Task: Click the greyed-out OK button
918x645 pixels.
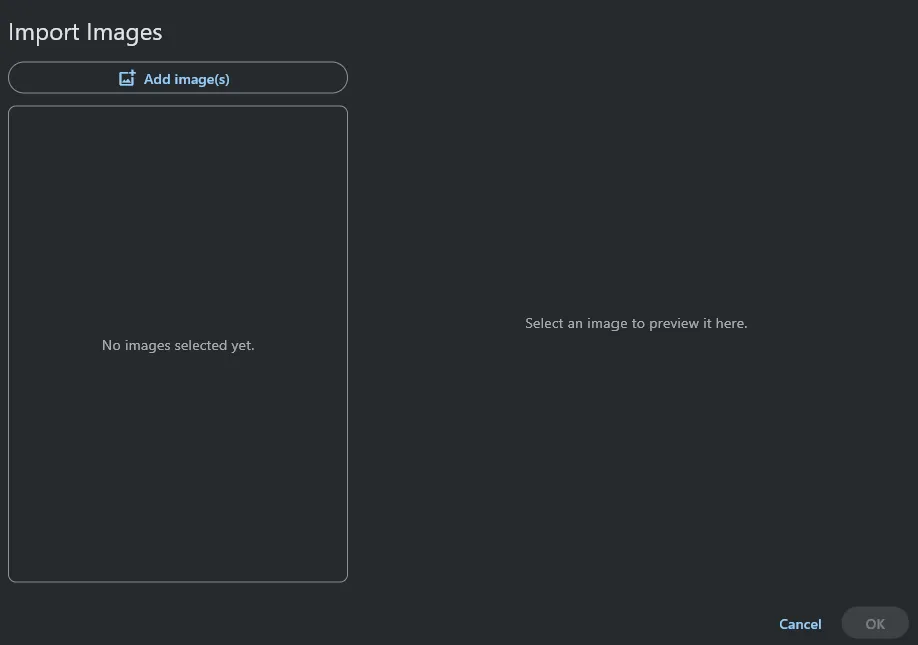Action: tap(875, 623)
